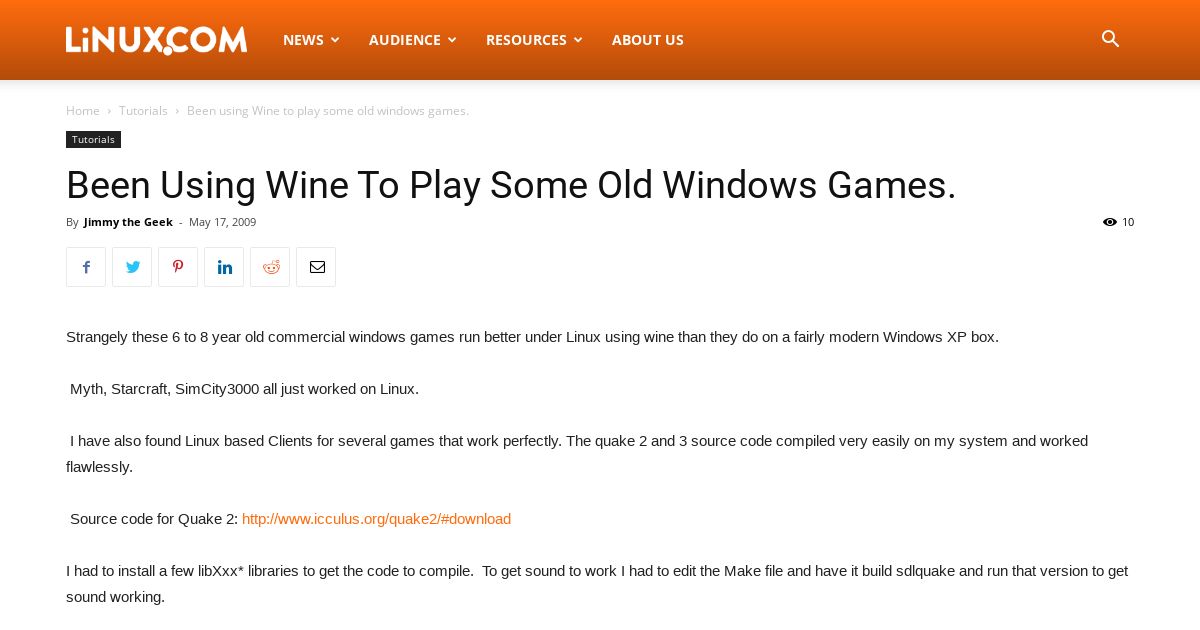Open the icculus.org quake2 download link
The height and width of the screenshot is (630, 1200).
[376, 519]
